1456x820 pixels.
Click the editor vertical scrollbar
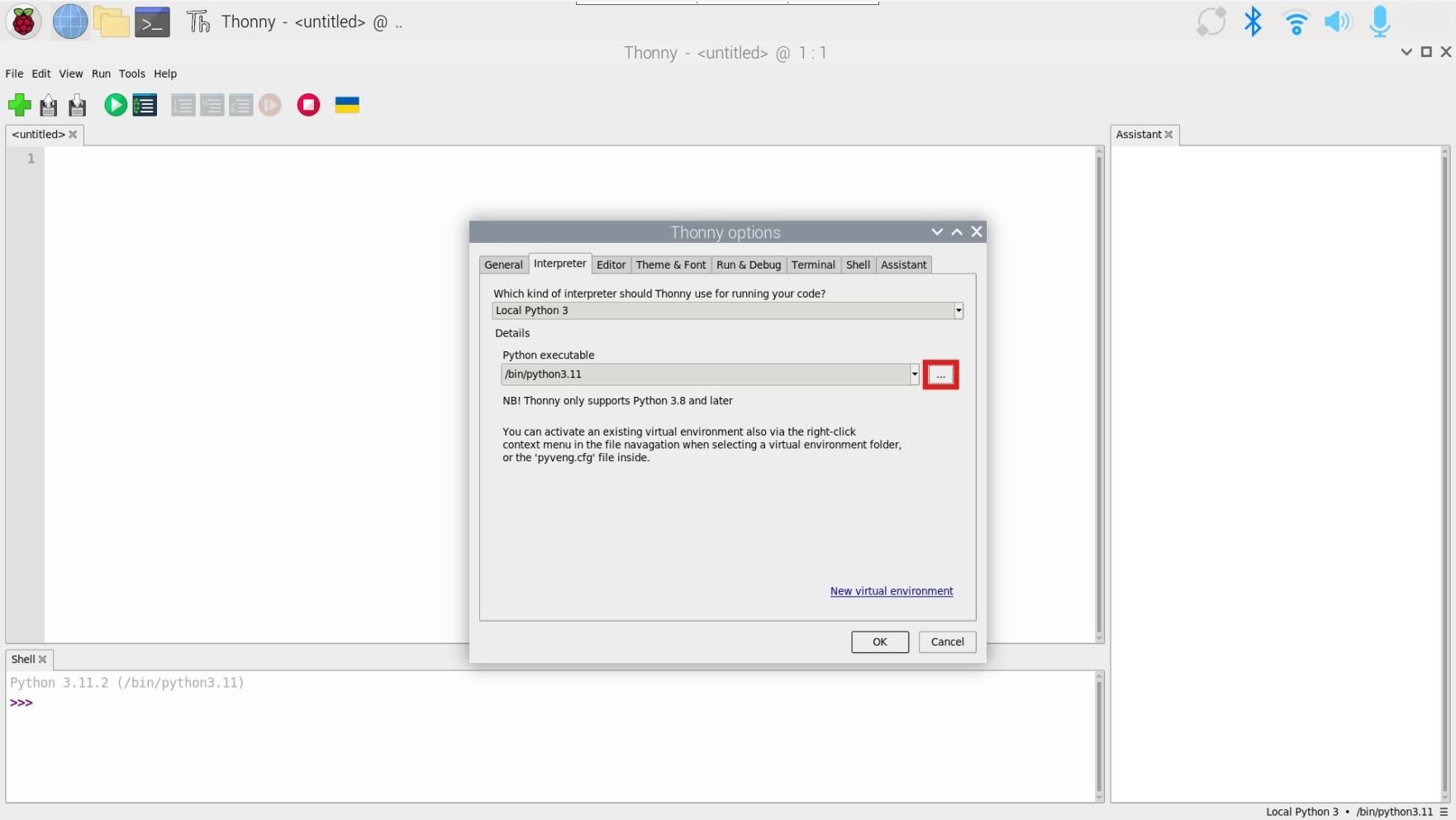[1100, 395]
